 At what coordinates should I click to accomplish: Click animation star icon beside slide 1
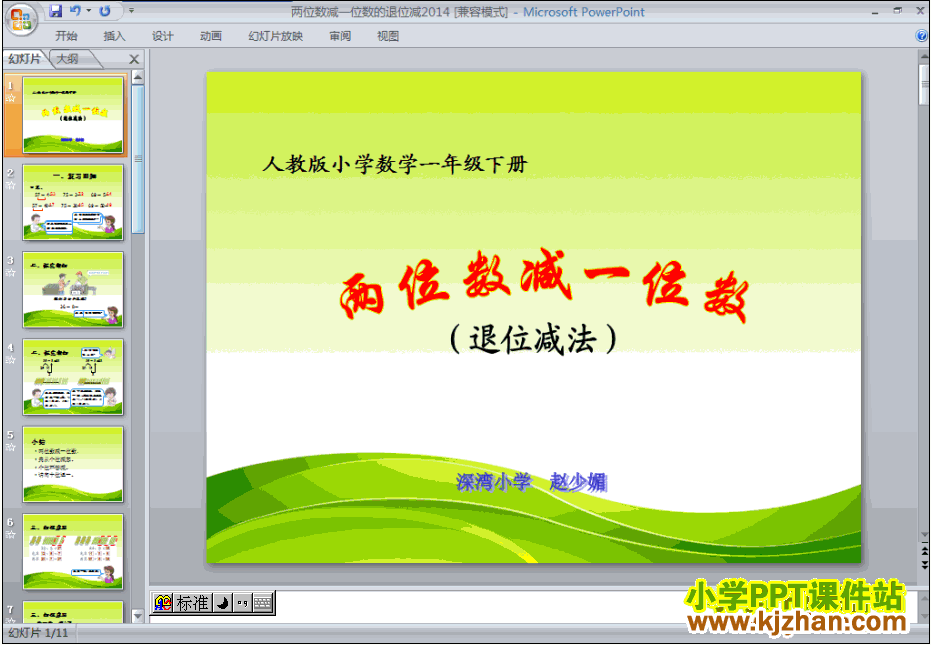tap(11, 98)
